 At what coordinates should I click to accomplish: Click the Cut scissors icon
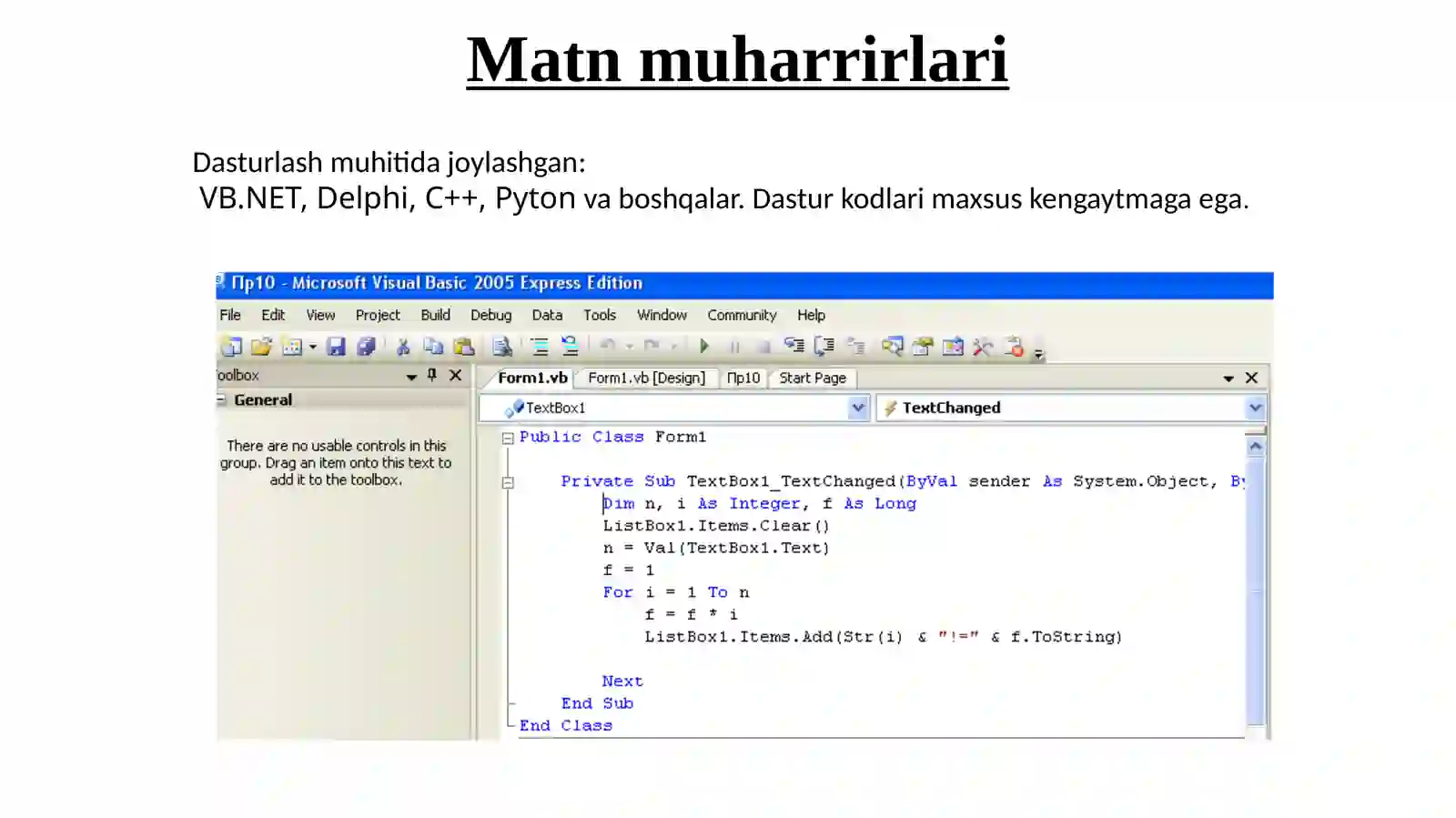click(403, 347)
